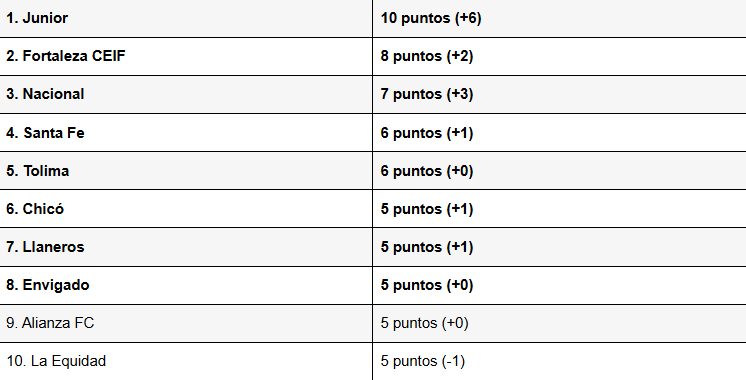
Task: Select the '7 puntos (+3)' cell
Action: point(560,94)
